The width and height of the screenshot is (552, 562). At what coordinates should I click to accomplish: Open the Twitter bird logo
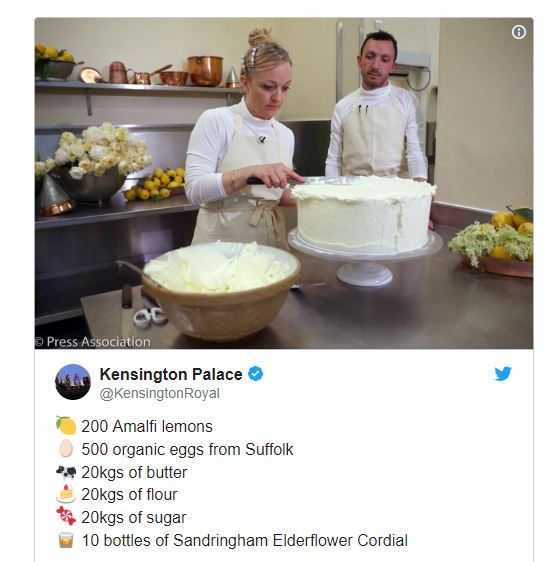503,374
